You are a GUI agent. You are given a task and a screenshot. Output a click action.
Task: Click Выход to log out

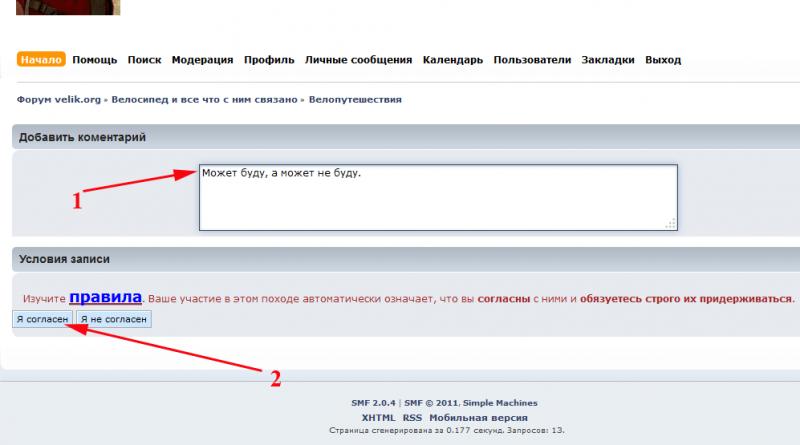(x=663, y=60)
